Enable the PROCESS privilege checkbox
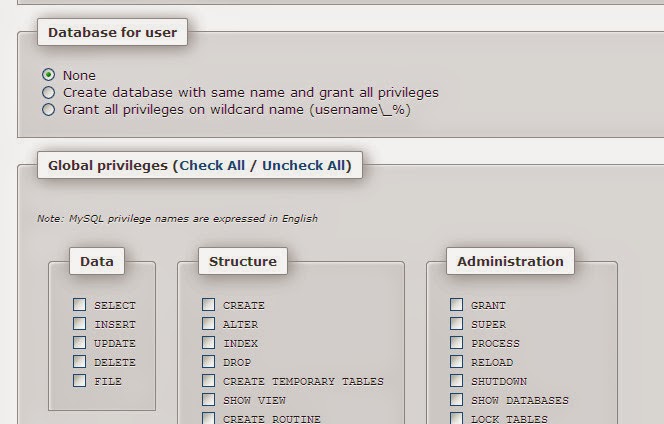The image size is (664, 424). click(456, 343)
